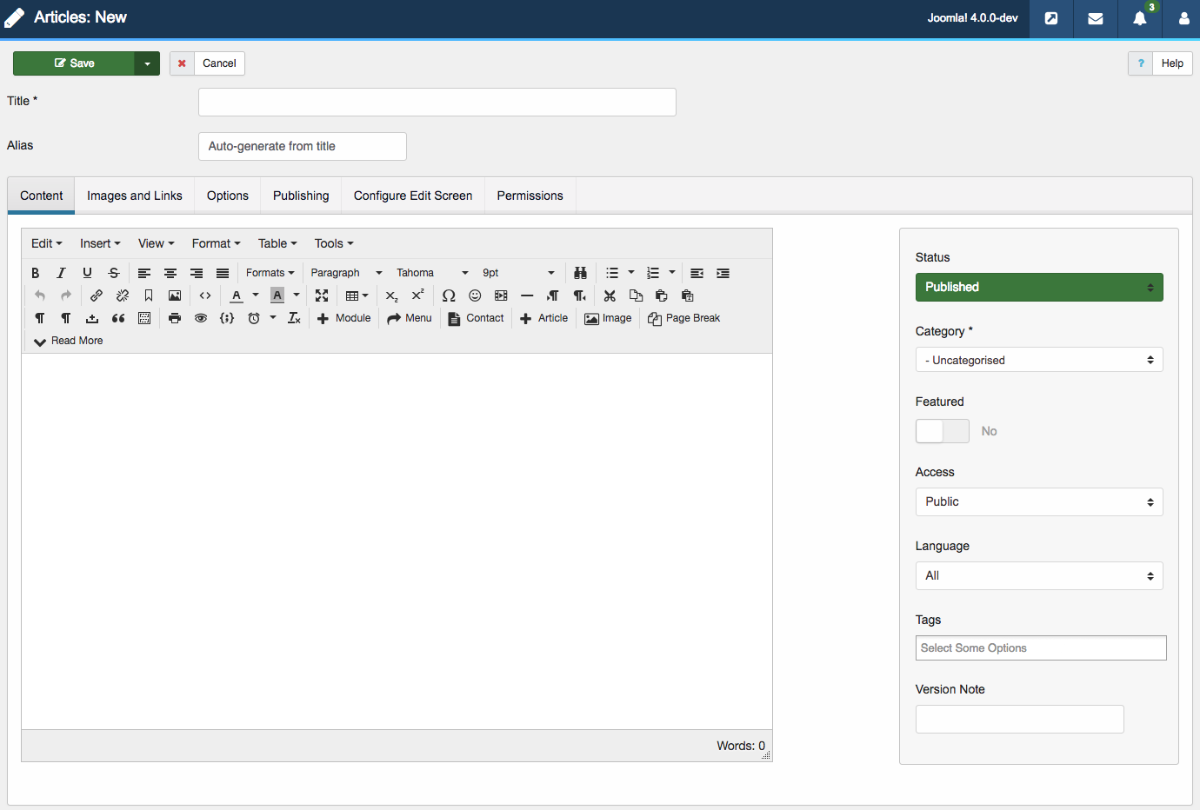
Task: Toggle the Featured switch to Yes
Action: coord(942,430)
